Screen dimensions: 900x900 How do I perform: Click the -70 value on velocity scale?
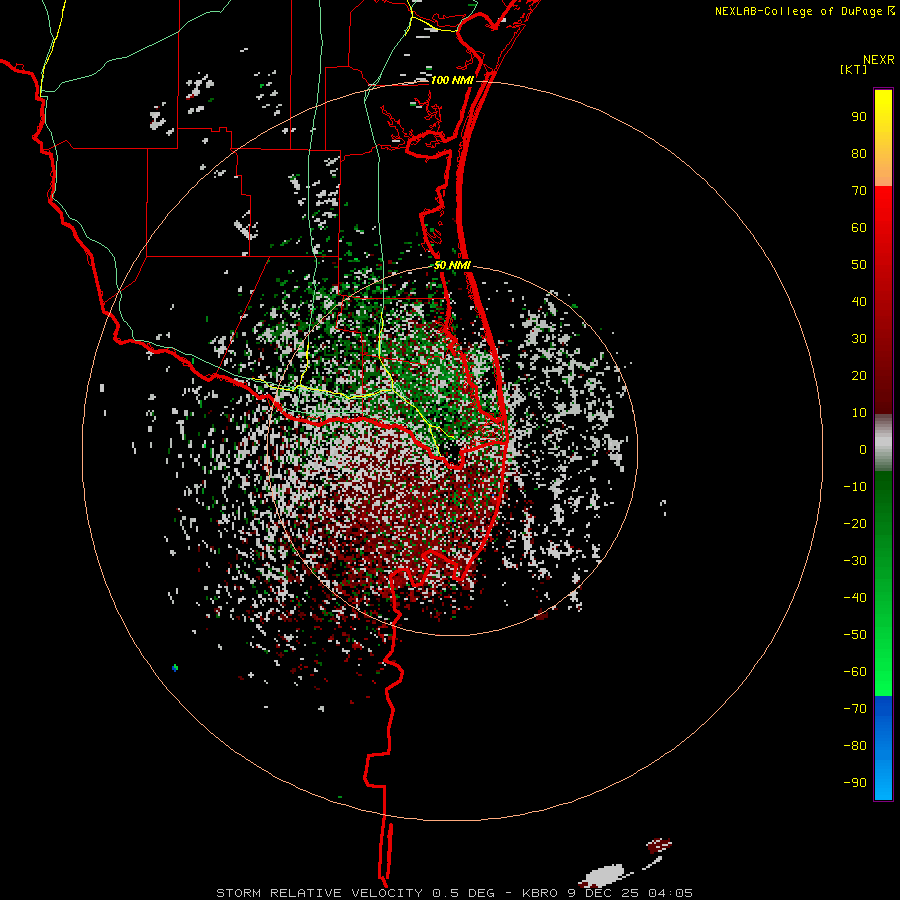click(855, 709)
